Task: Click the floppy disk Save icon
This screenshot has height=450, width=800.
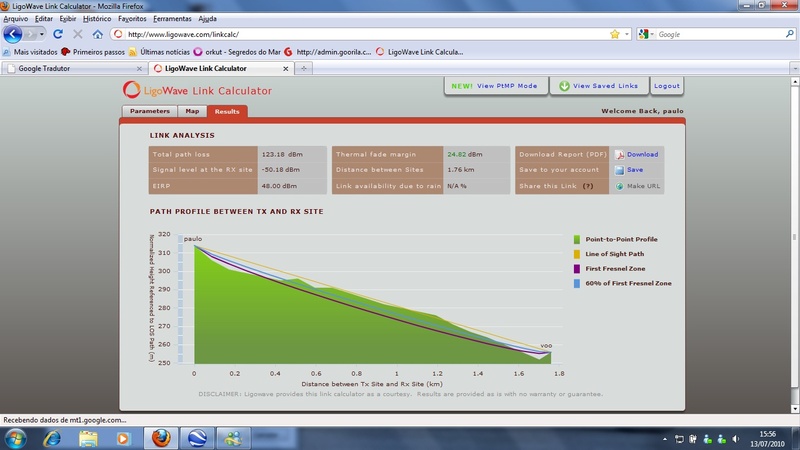Action: (620, 170)
